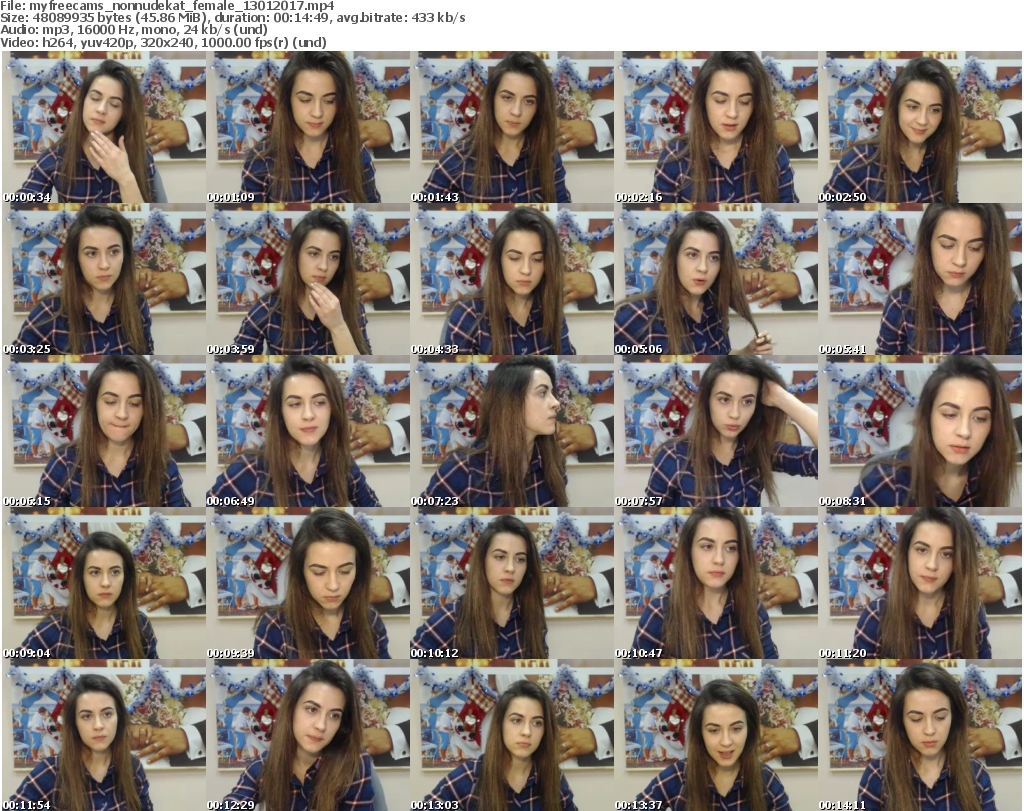Select the thumbnail frame at 00:03:59
The height and width of the screenshot is (811, 1024).
pos(308,279)
